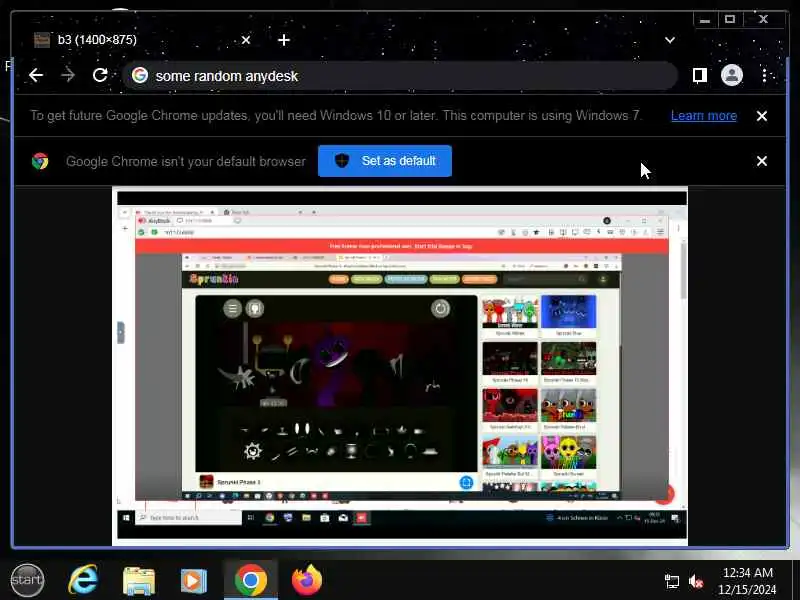Open the tab search chevron

(x=670, y=40)
